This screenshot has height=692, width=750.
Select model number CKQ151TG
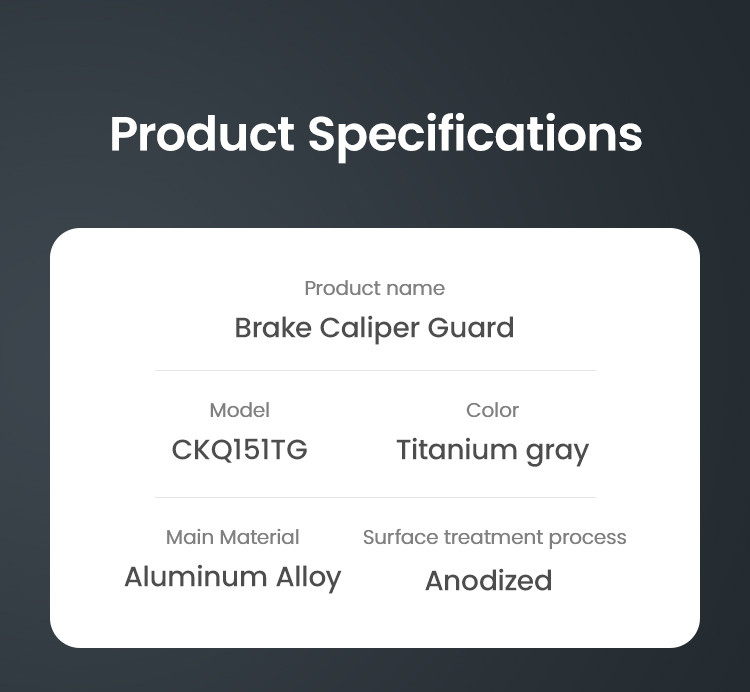tap(239, 450)
